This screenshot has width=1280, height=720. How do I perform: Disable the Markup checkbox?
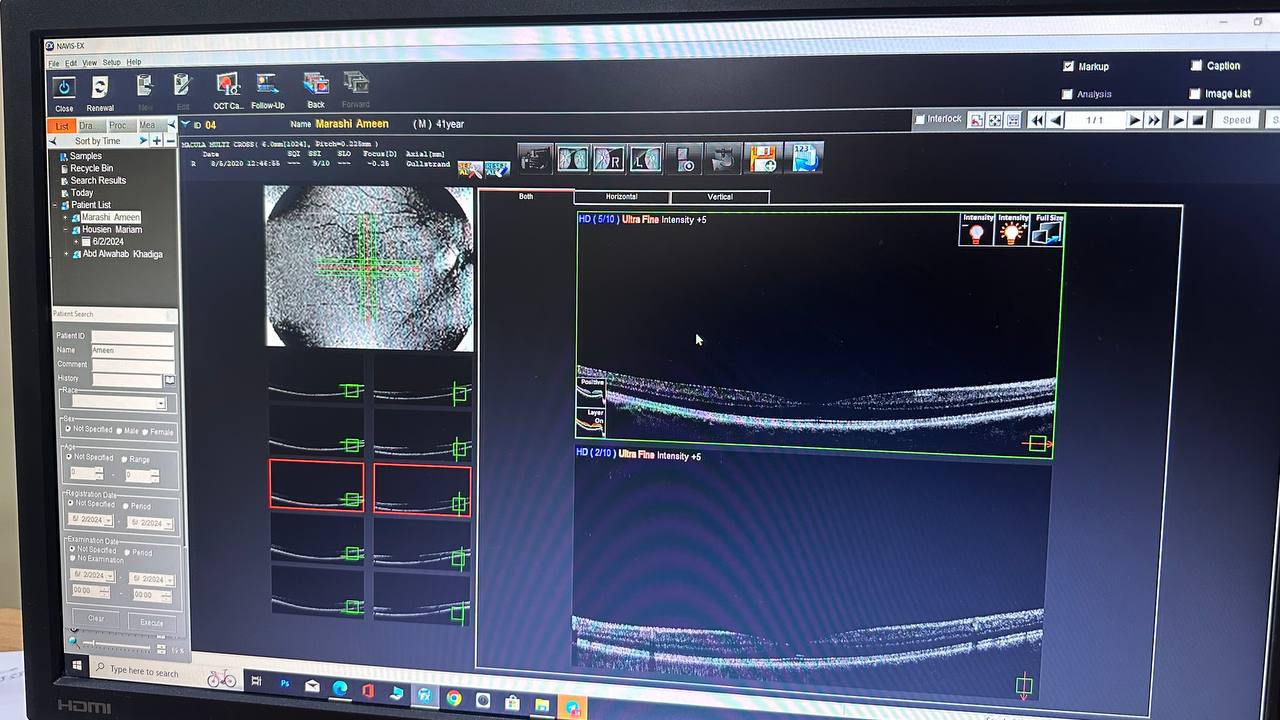click(x=1067, y=66)
